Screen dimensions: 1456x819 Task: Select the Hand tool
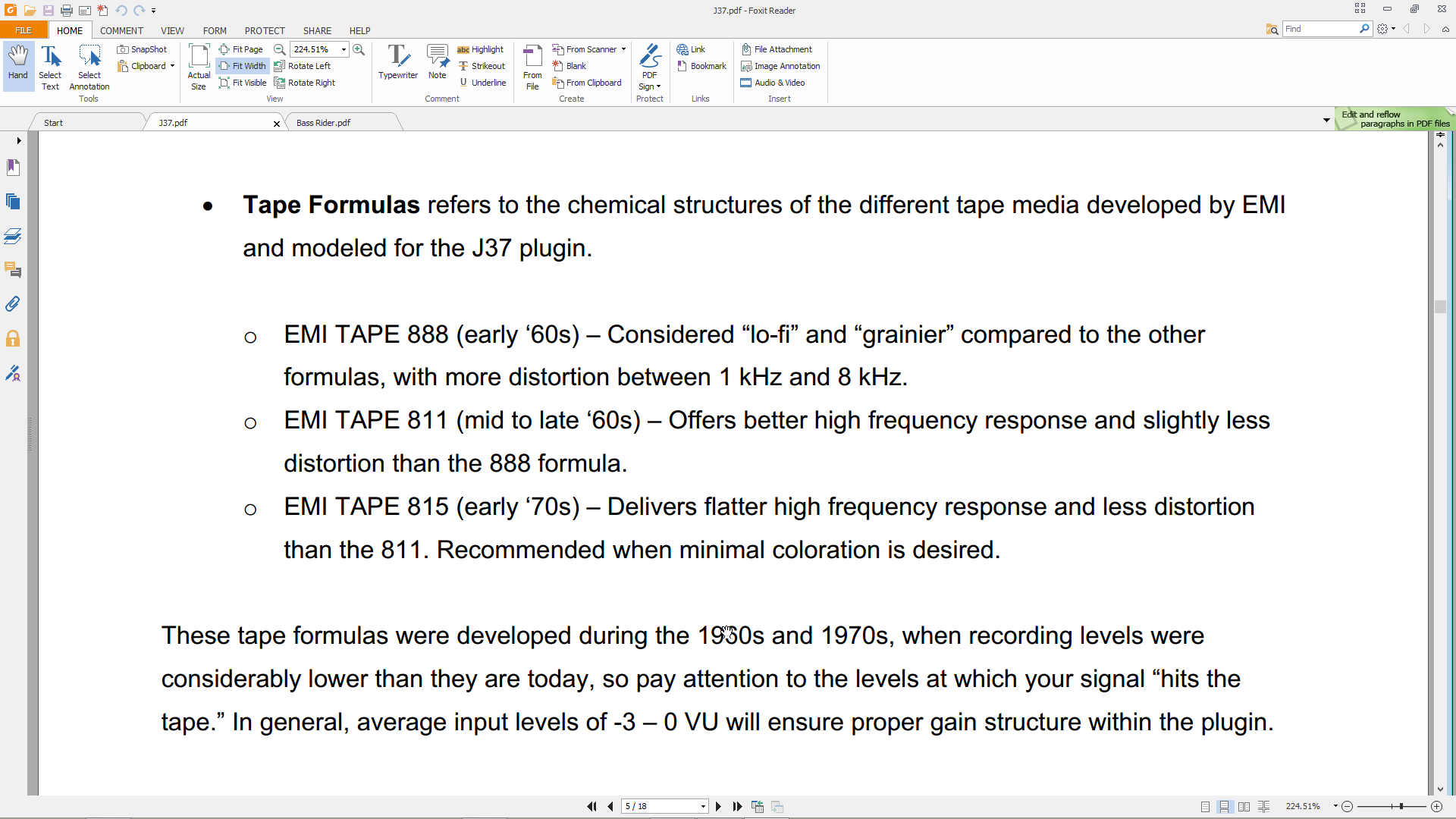18,66
